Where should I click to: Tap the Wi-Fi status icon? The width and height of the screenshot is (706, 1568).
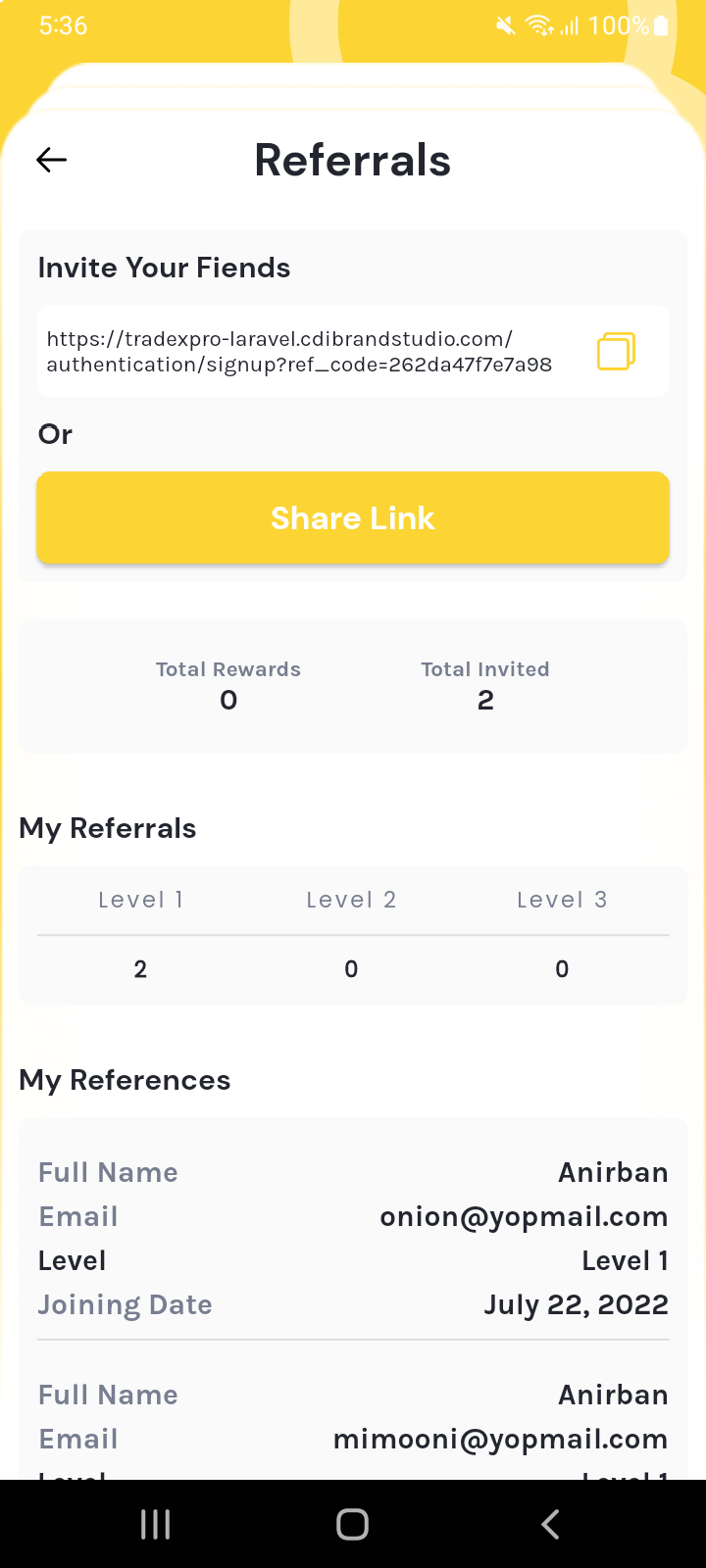tap(539, 25)
